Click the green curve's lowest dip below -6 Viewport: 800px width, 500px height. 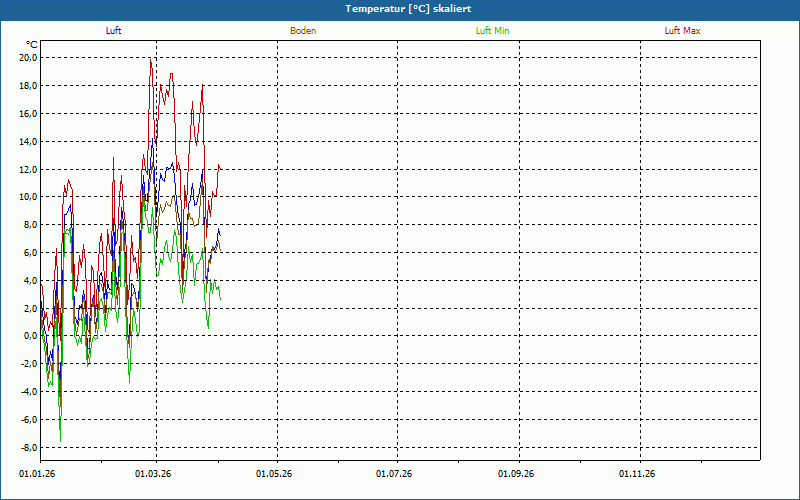click(60, 440)
